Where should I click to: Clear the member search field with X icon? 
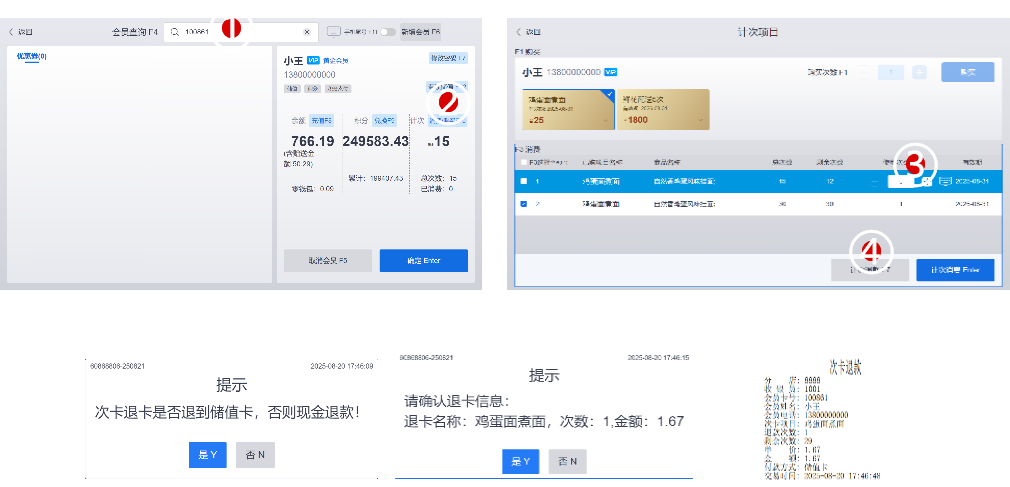(307, 32)
